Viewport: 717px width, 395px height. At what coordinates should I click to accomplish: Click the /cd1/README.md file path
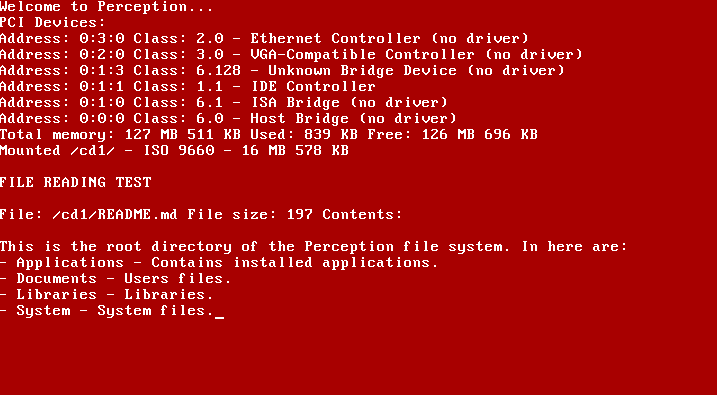coord(115,214)
